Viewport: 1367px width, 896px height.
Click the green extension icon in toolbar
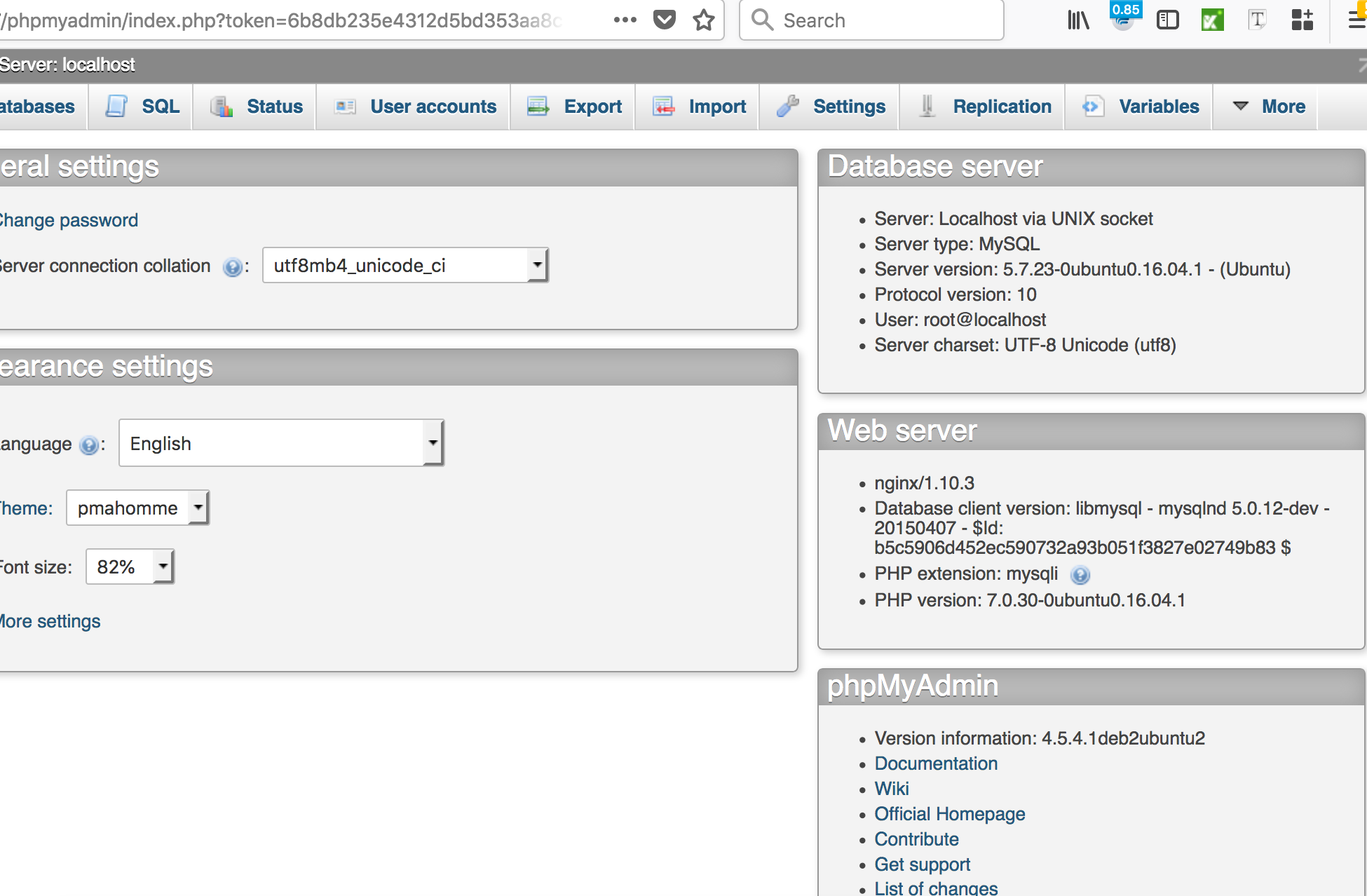(x=1212, y=20)
